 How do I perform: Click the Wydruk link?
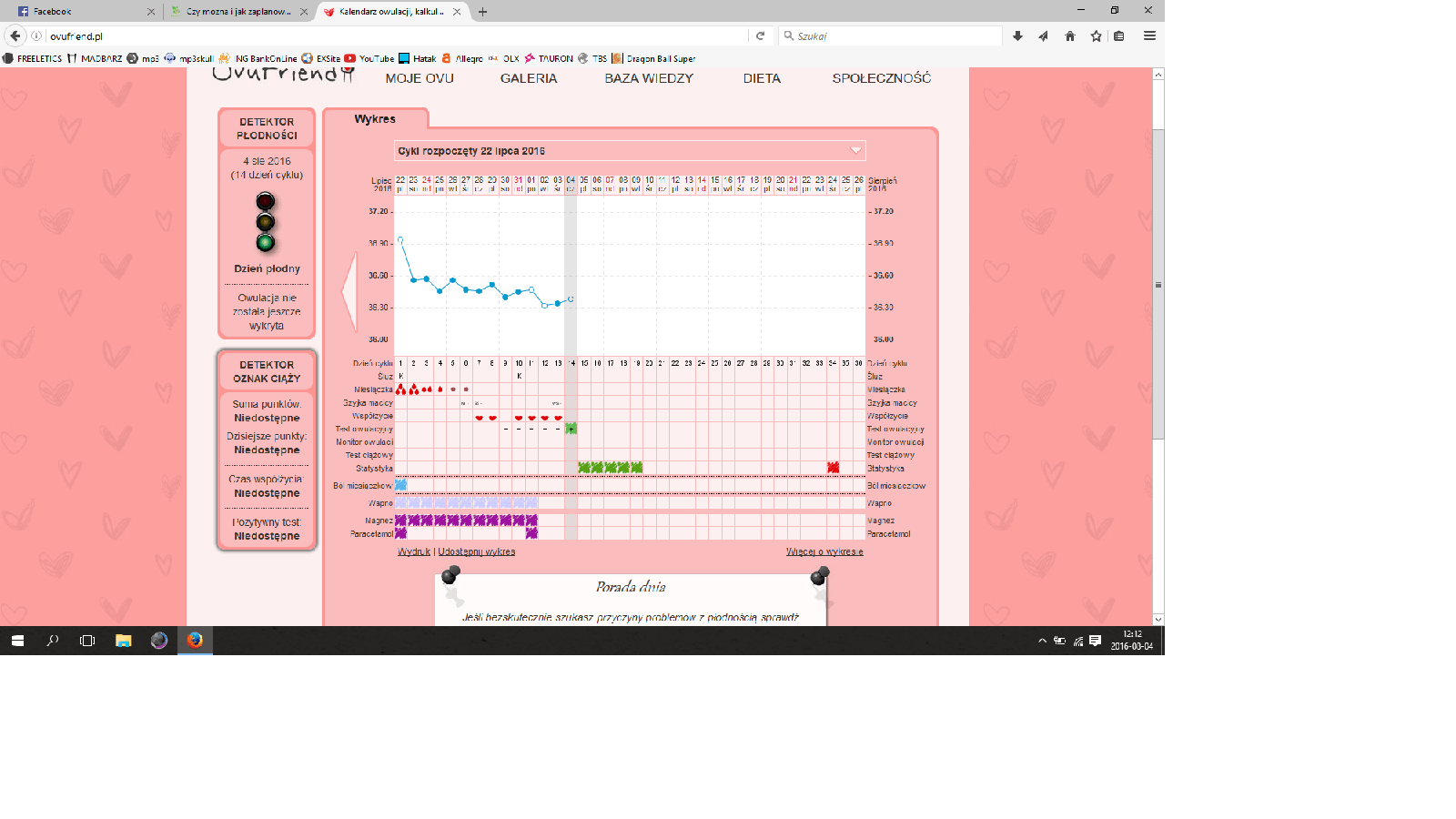point(414,551)
